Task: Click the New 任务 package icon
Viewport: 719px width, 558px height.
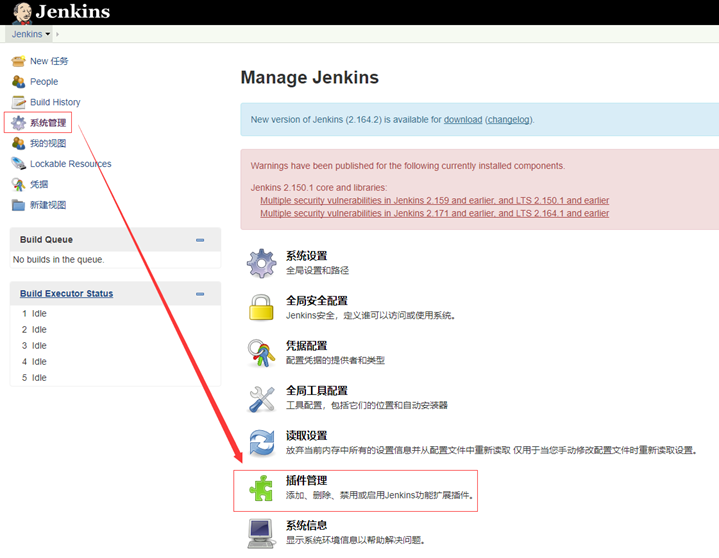Action: (x=18, y=61)
